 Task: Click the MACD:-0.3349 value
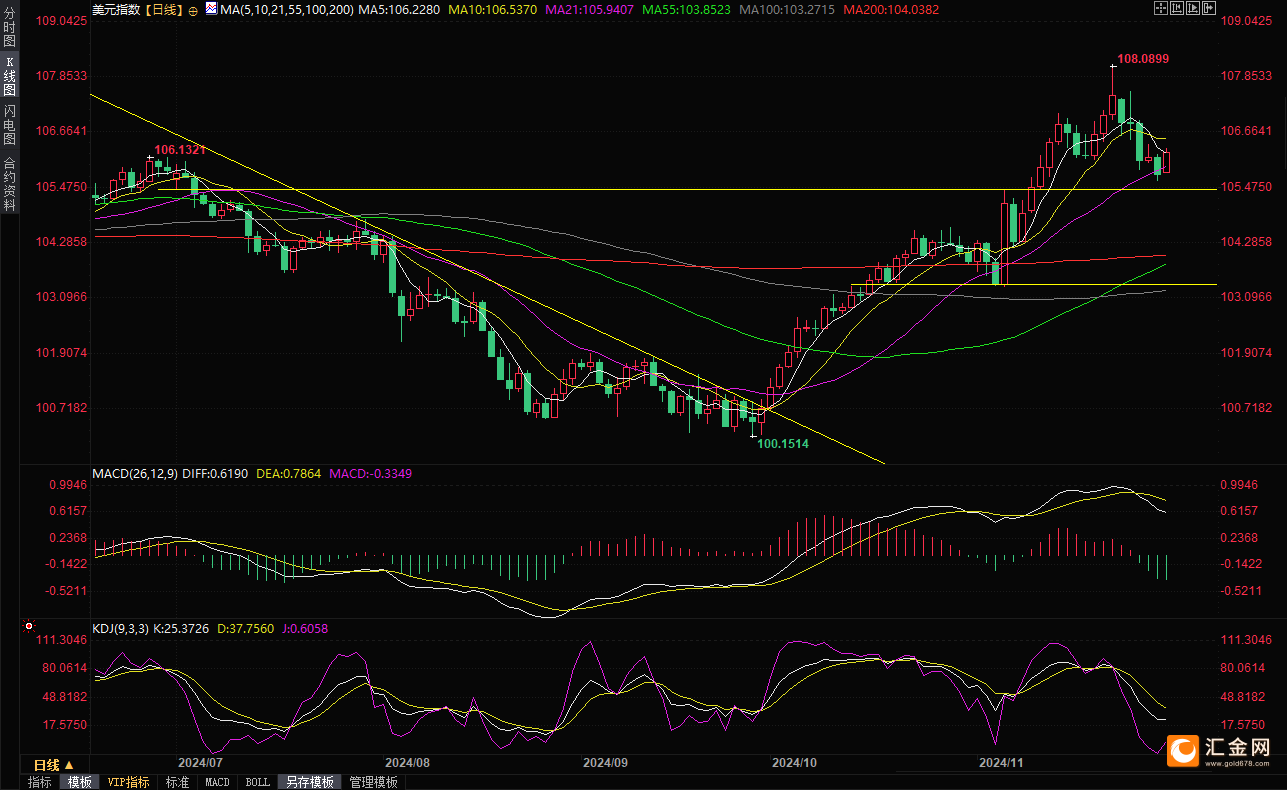tap(370, 473)
